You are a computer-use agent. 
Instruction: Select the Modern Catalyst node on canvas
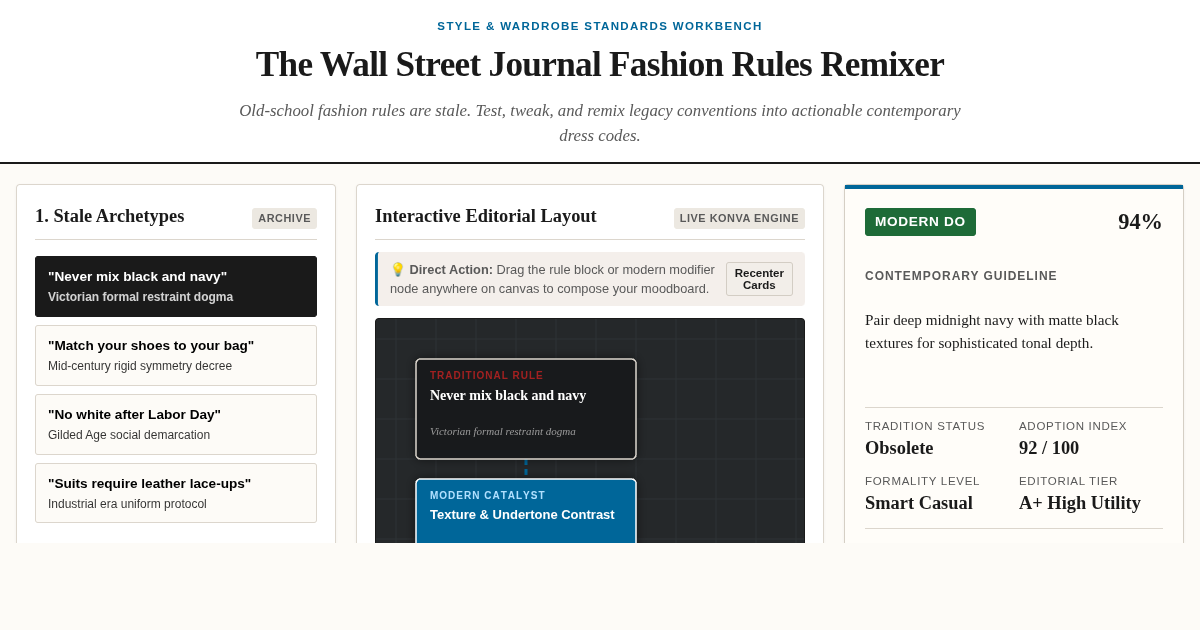pyautogui.click(x=526, y=511)
